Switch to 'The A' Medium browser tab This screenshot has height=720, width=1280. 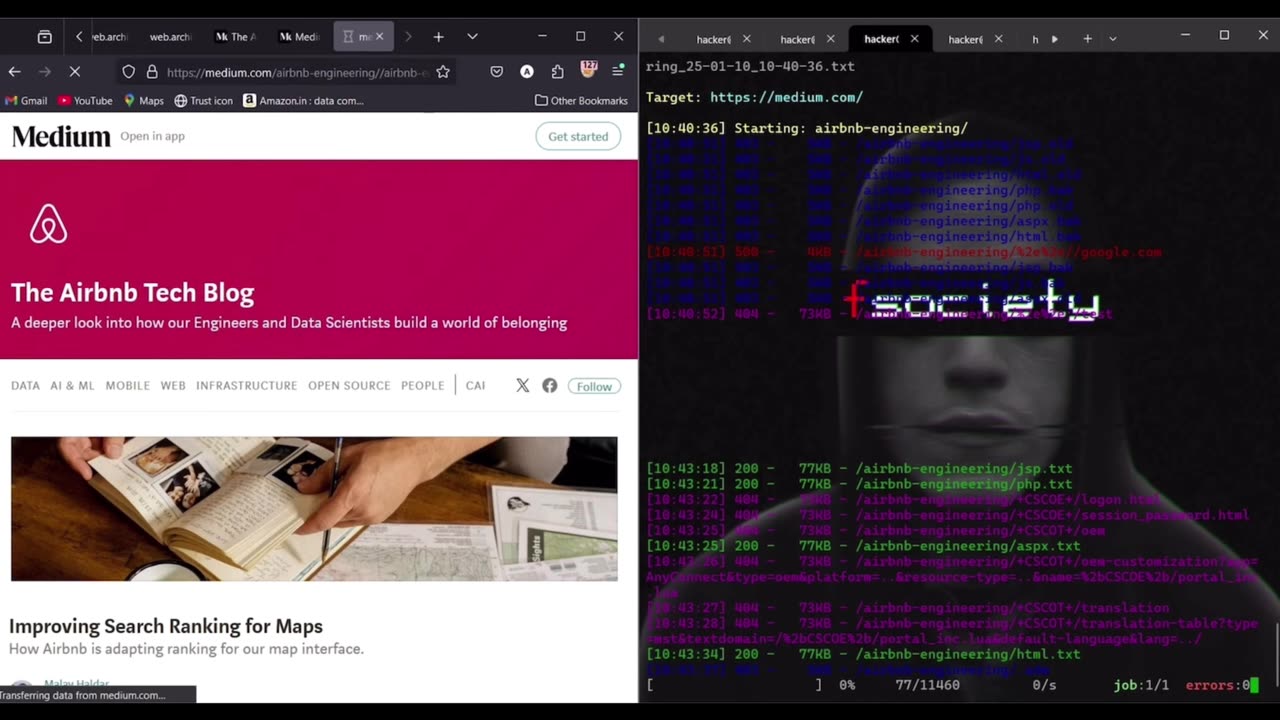point(236,37)
